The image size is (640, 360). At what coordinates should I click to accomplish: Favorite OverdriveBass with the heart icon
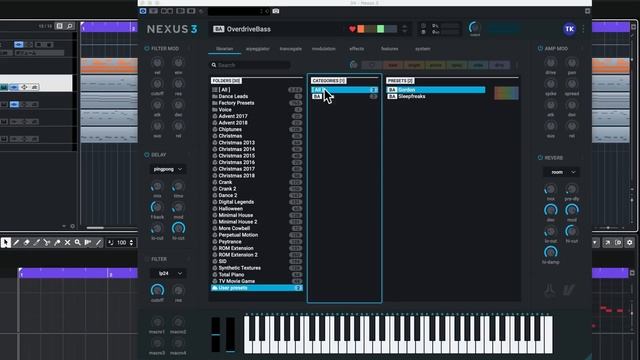(x=352, y=29)
